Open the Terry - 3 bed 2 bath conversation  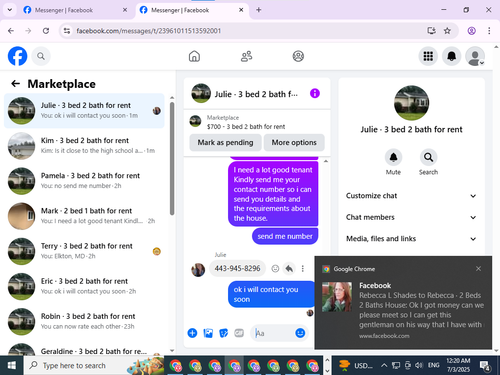point(84,251)
